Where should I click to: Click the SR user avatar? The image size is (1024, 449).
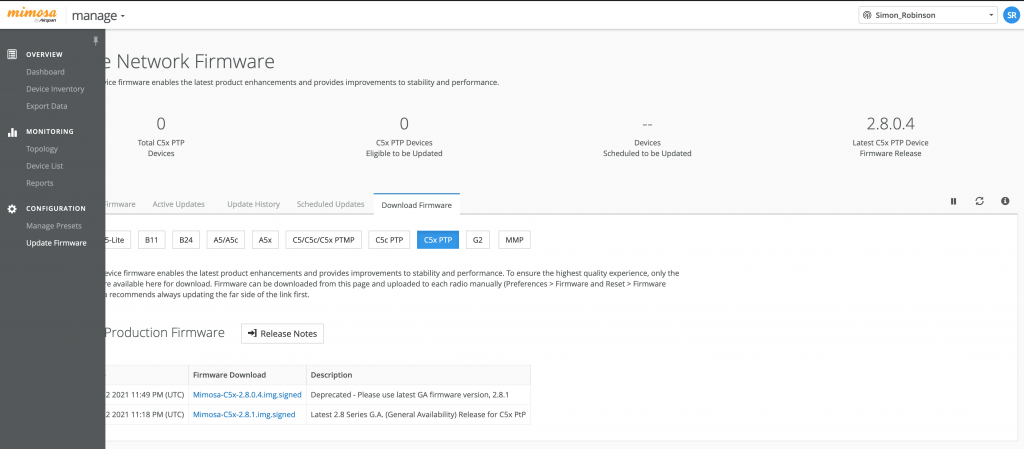coord(1011,15)
